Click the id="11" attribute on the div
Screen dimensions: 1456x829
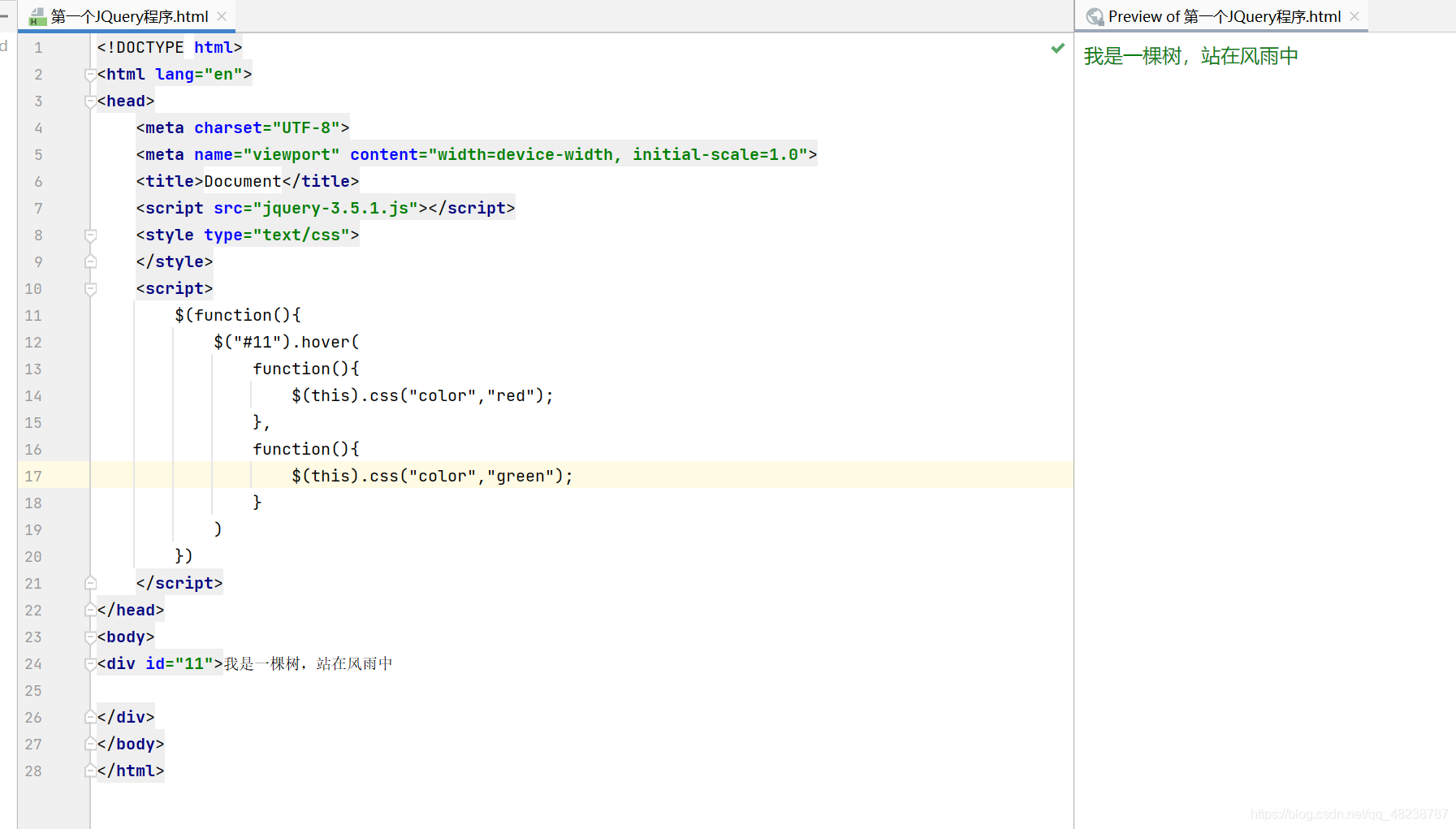(x=179, y=664)
